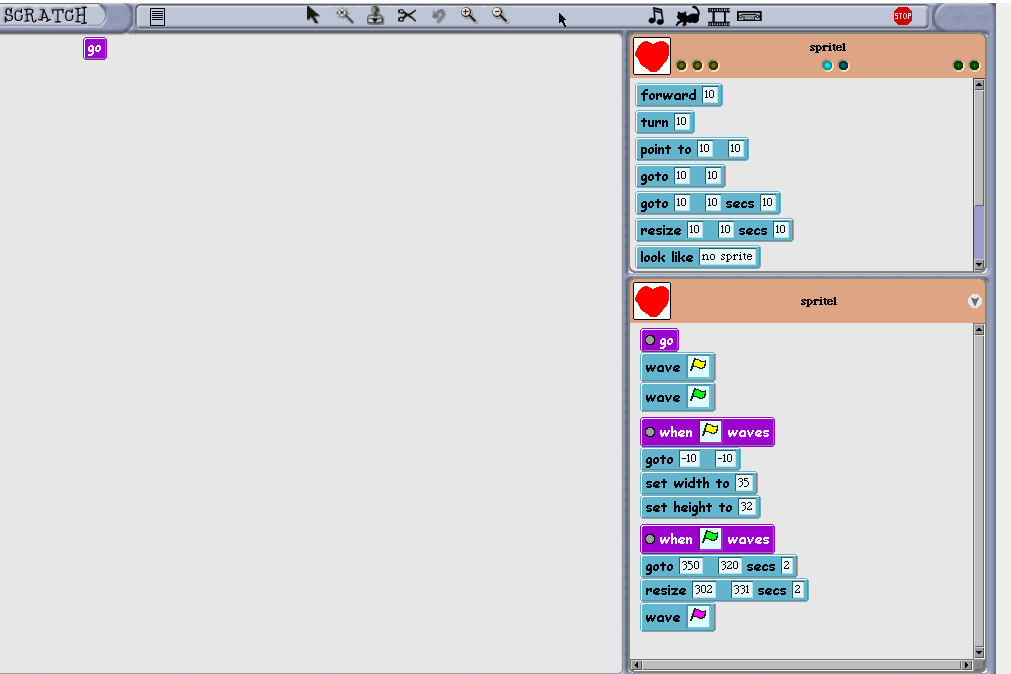This screenshot has width=1011, height=674.
Task: Click the flag icon inside the wave block
Action: tap(700, 367)
